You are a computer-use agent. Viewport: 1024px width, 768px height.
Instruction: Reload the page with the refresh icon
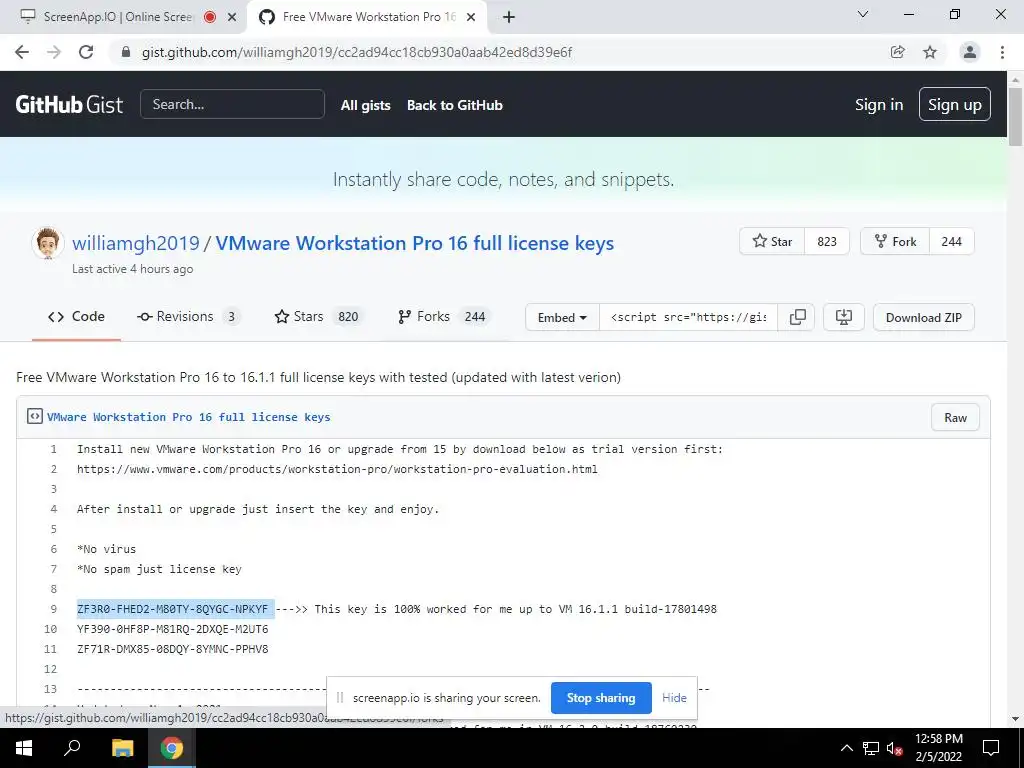tap(86, 52)
